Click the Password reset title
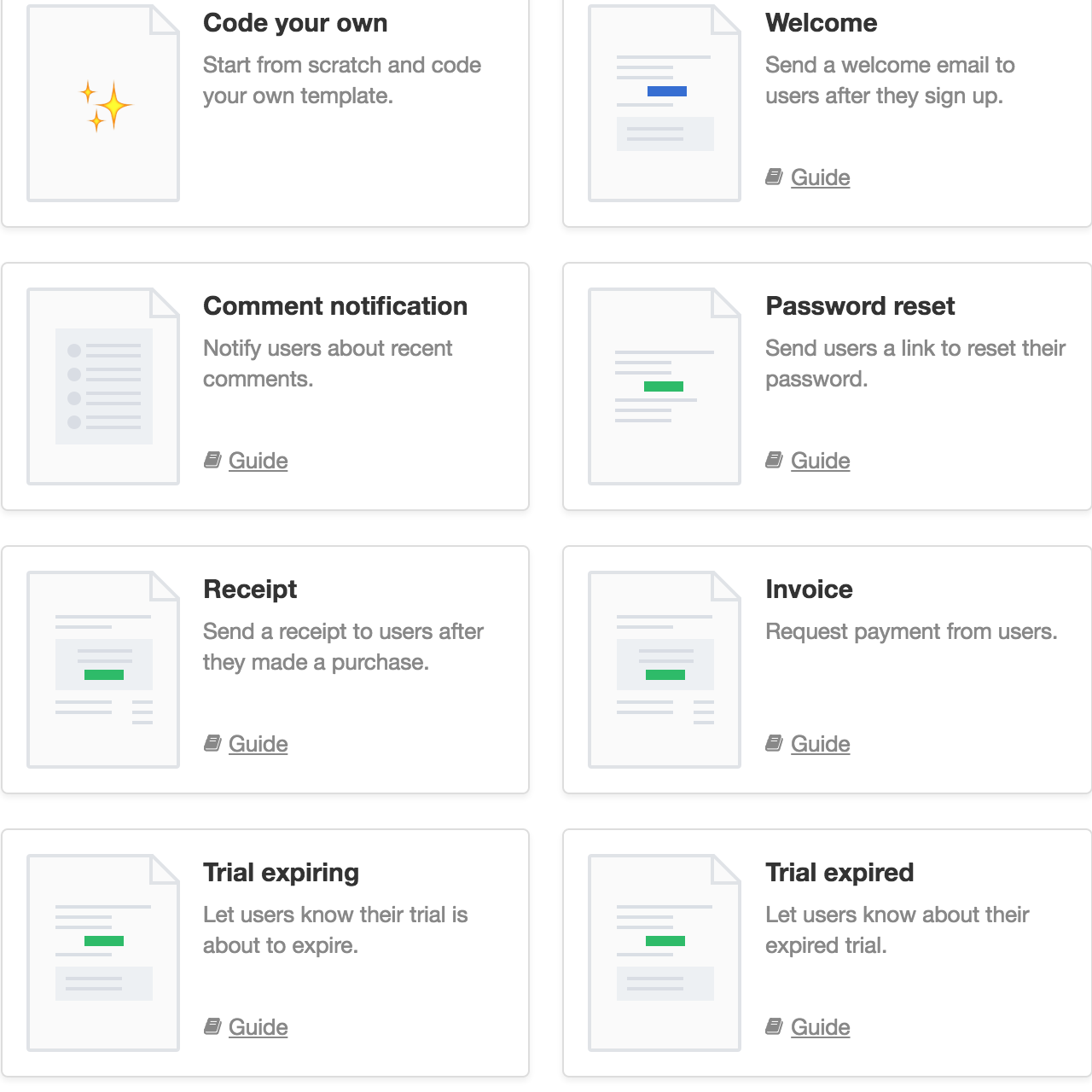Image resolution: width=1092 pixels, height=1092 pixels. click(x=860, y=306)
